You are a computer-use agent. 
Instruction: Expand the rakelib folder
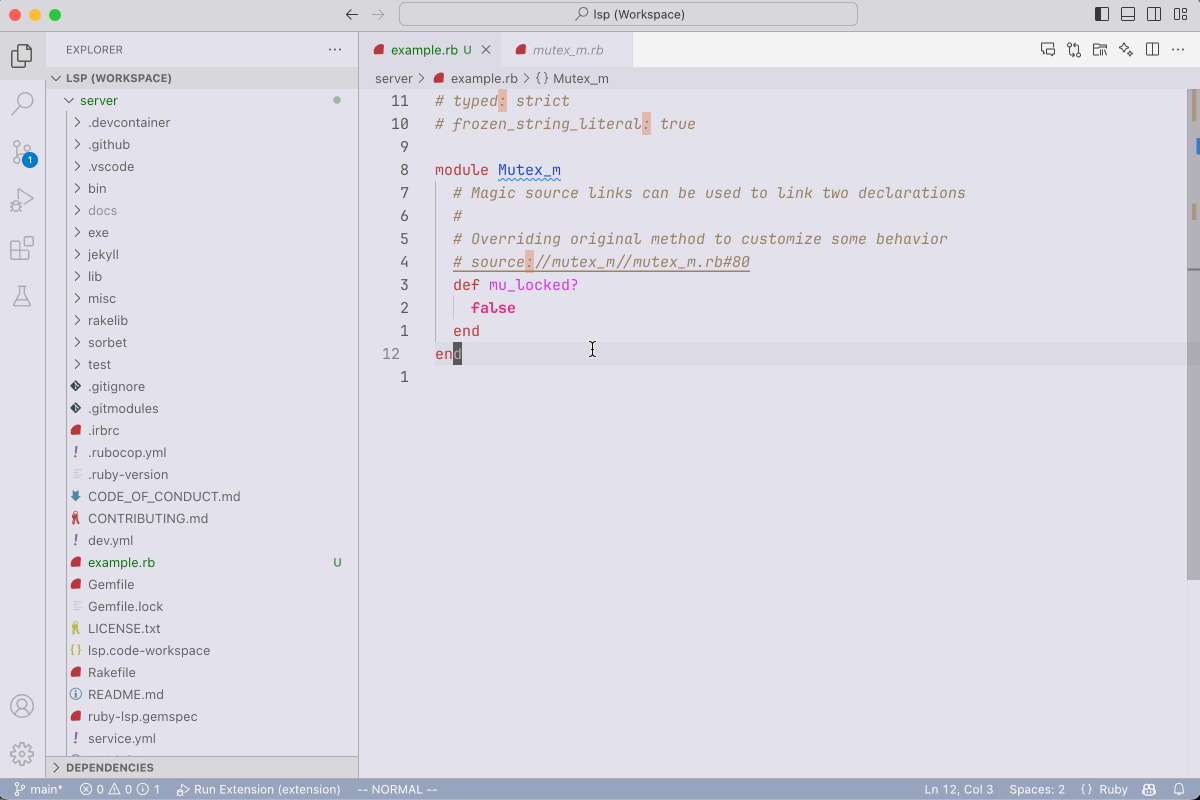tap(202, 320)
